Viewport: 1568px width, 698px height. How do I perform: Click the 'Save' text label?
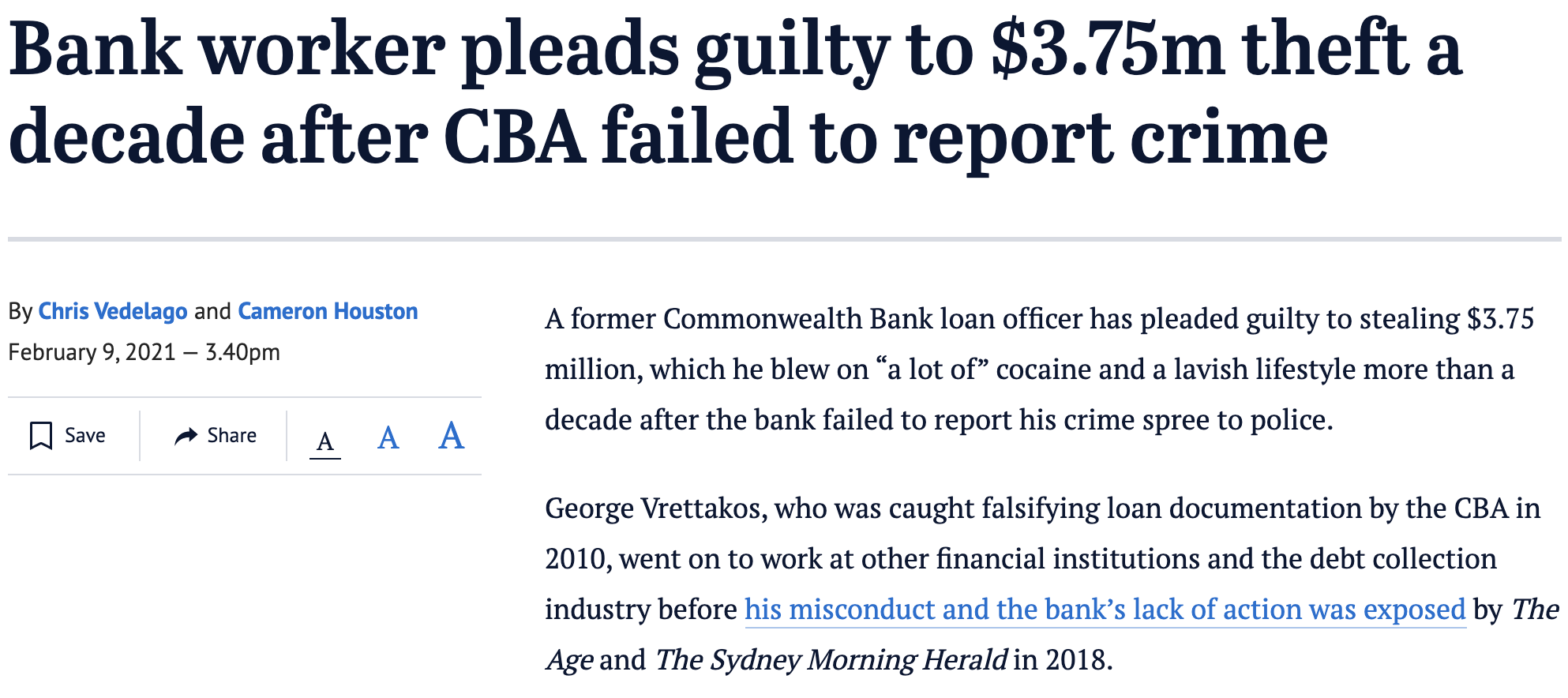tap(84, 436)
